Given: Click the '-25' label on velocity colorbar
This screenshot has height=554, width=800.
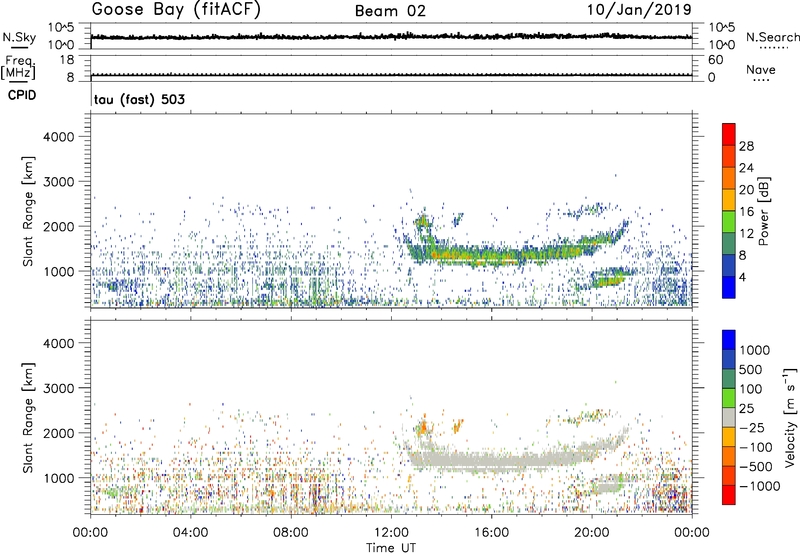Looking at the screenshot, I should click(752, 428).
